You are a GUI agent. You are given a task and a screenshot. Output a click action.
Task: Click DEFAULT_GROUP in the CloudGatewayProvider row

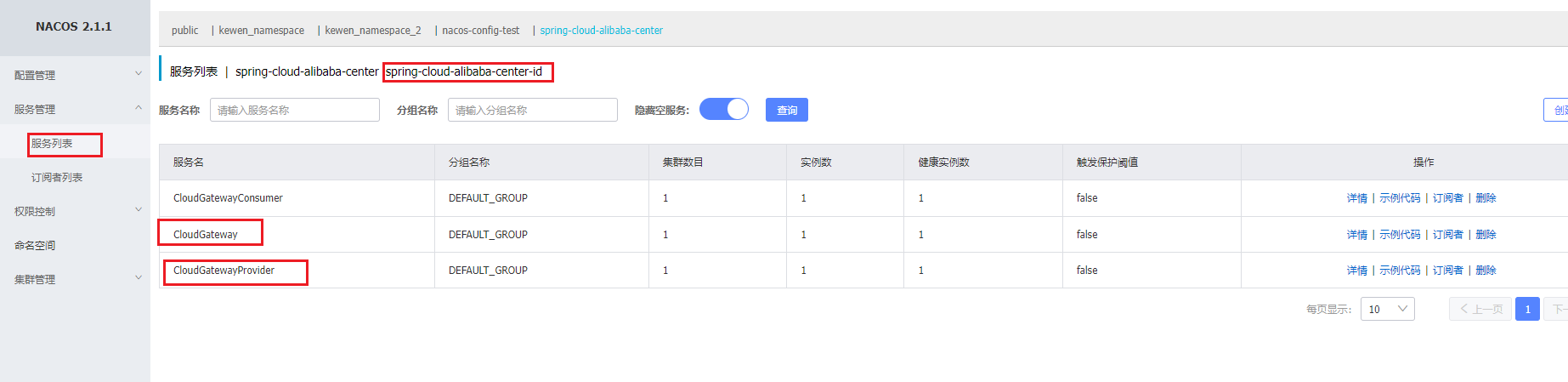(488, 271)
